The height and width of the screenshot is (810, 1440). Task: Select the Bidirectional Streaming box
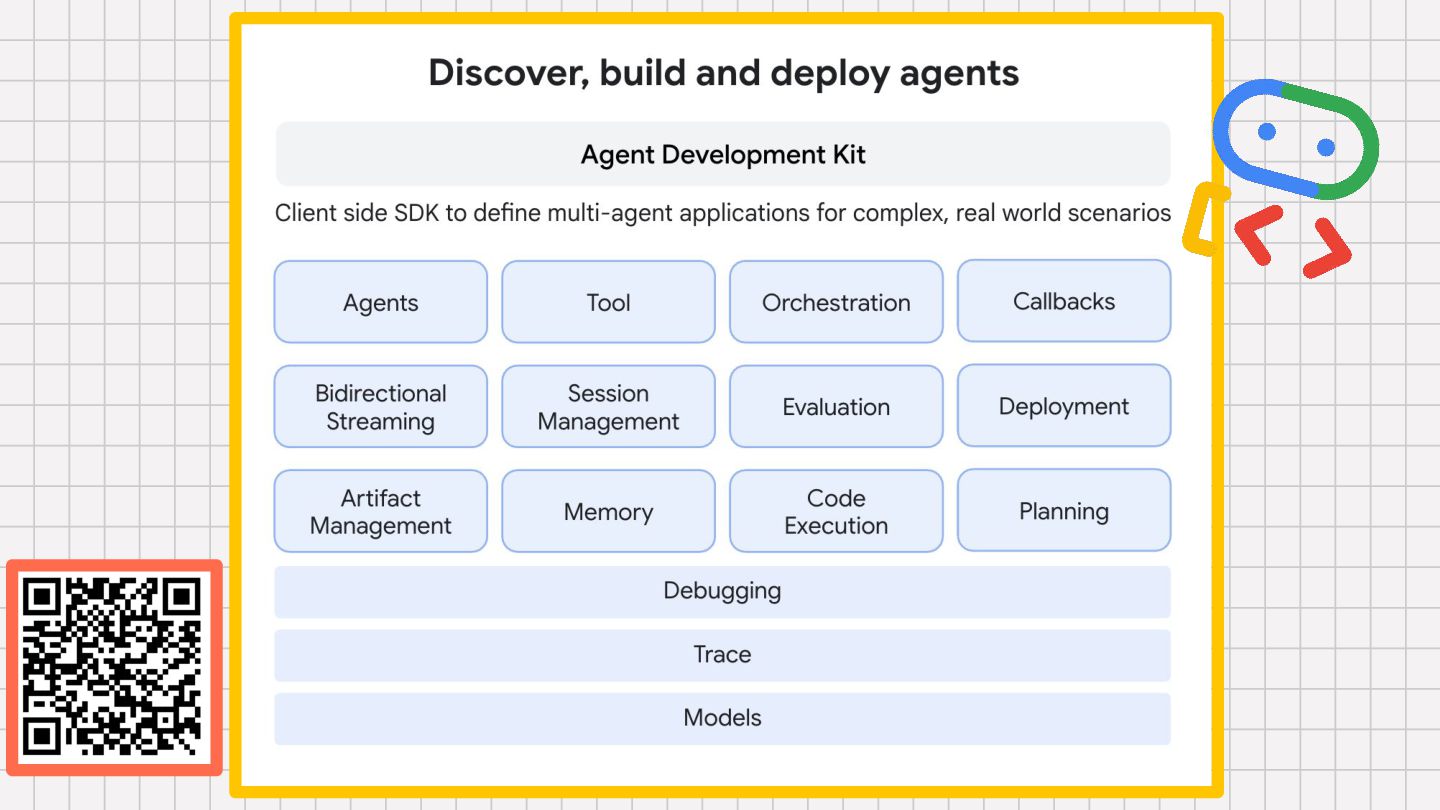381,407
